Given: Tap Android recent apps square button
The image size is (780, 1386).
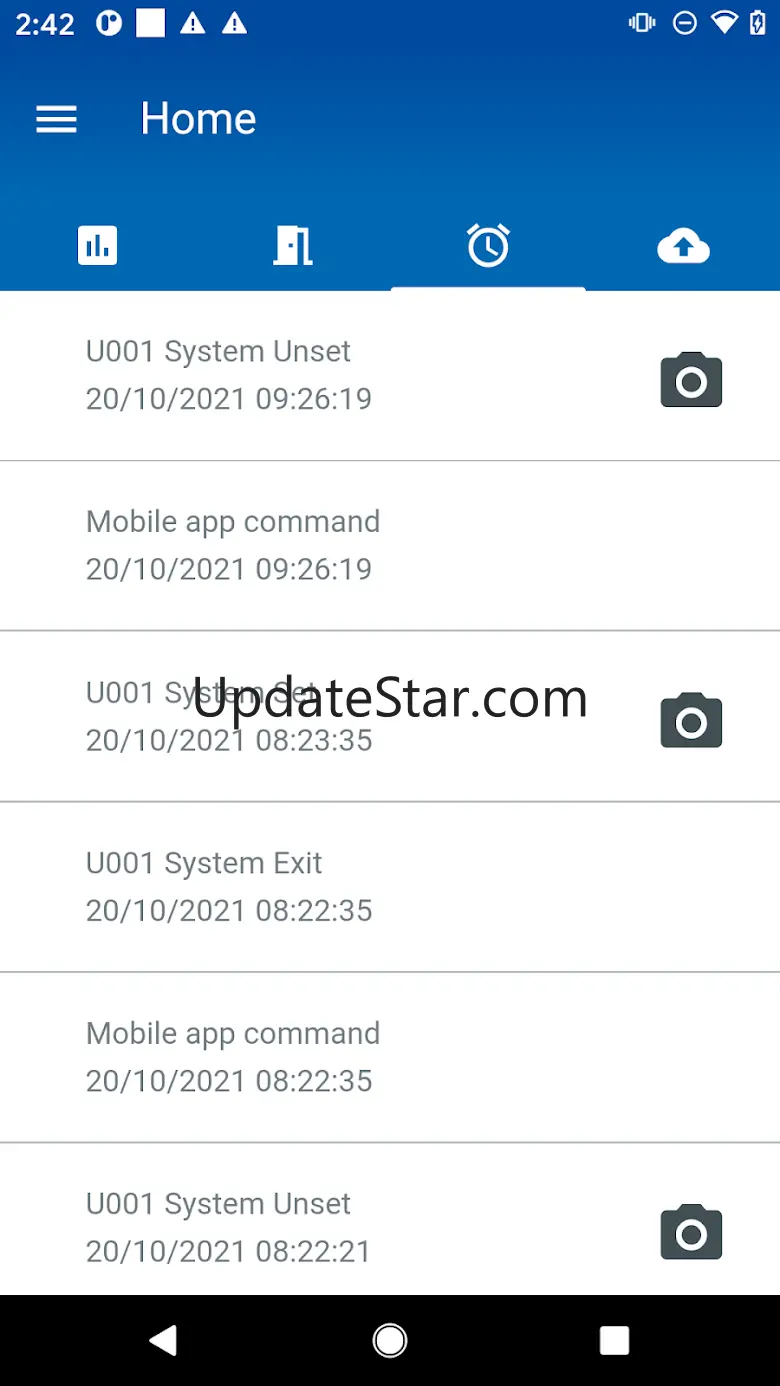Looking at the screenshot, I should tap(614, 1340).
